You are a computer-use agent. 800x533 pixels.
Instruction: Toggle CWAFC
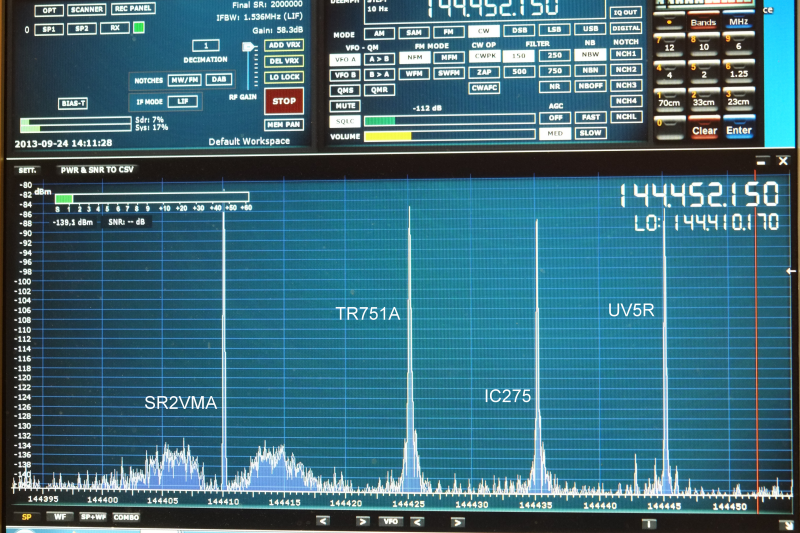pos(484,88)
